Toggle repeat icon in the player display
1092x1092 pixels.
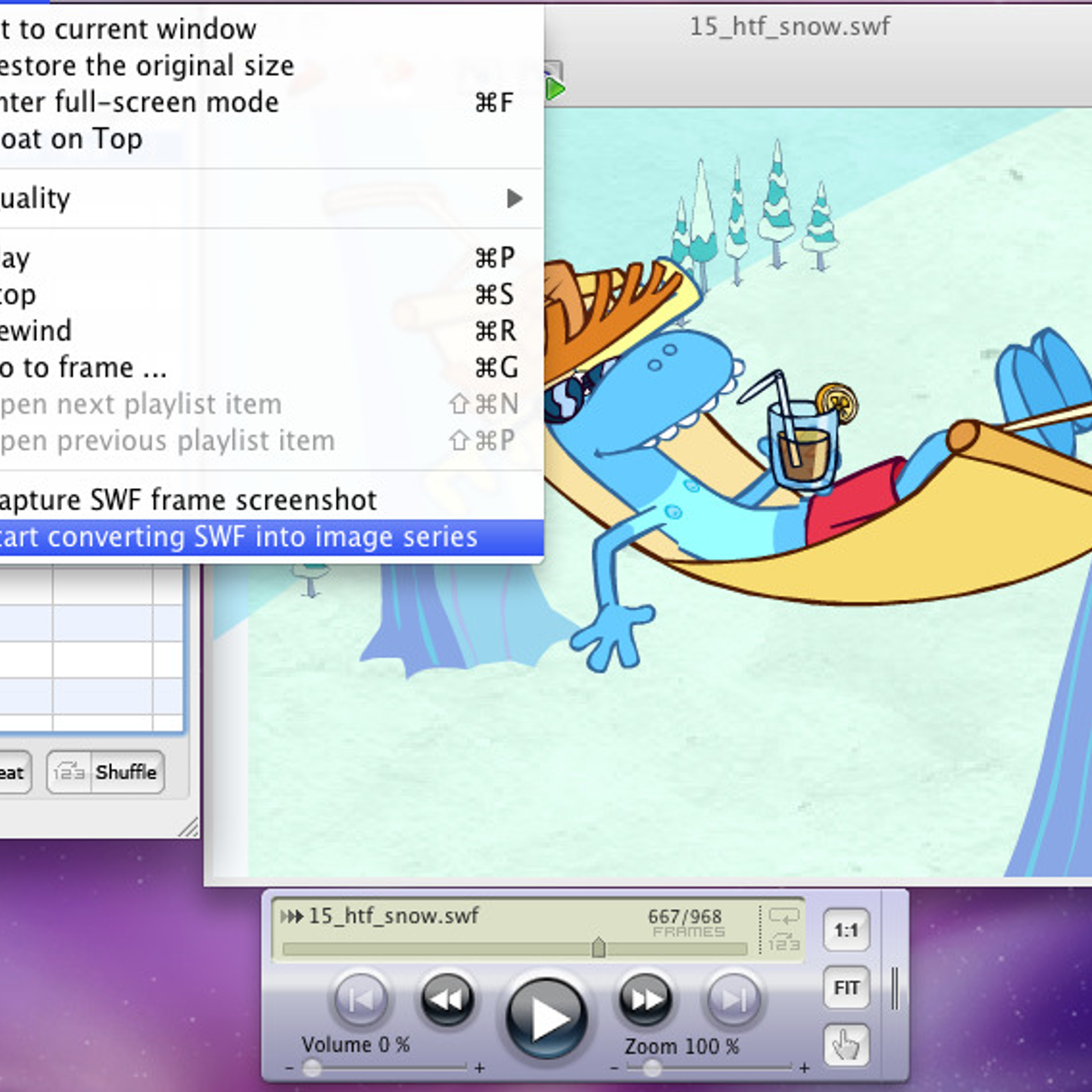[783, 916]
